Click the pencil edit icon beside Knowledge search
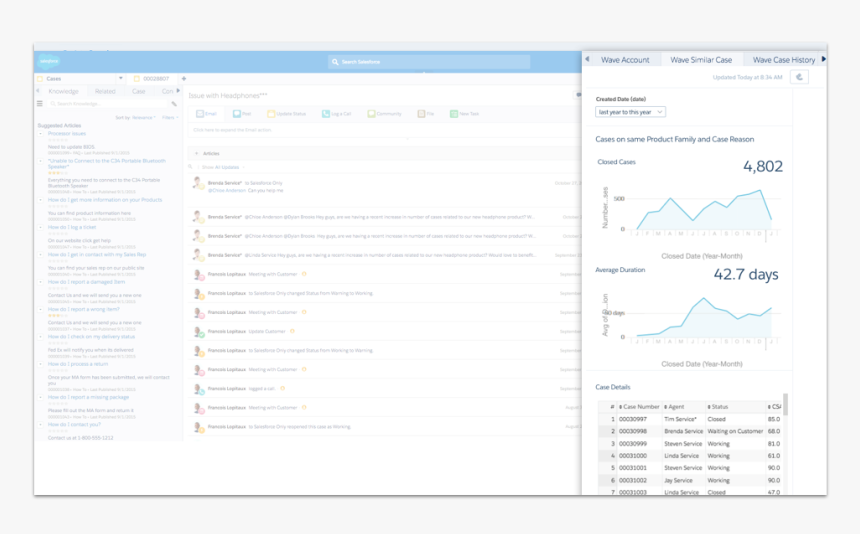This screenshot has width=860, height=534. (x=174, y=104)
